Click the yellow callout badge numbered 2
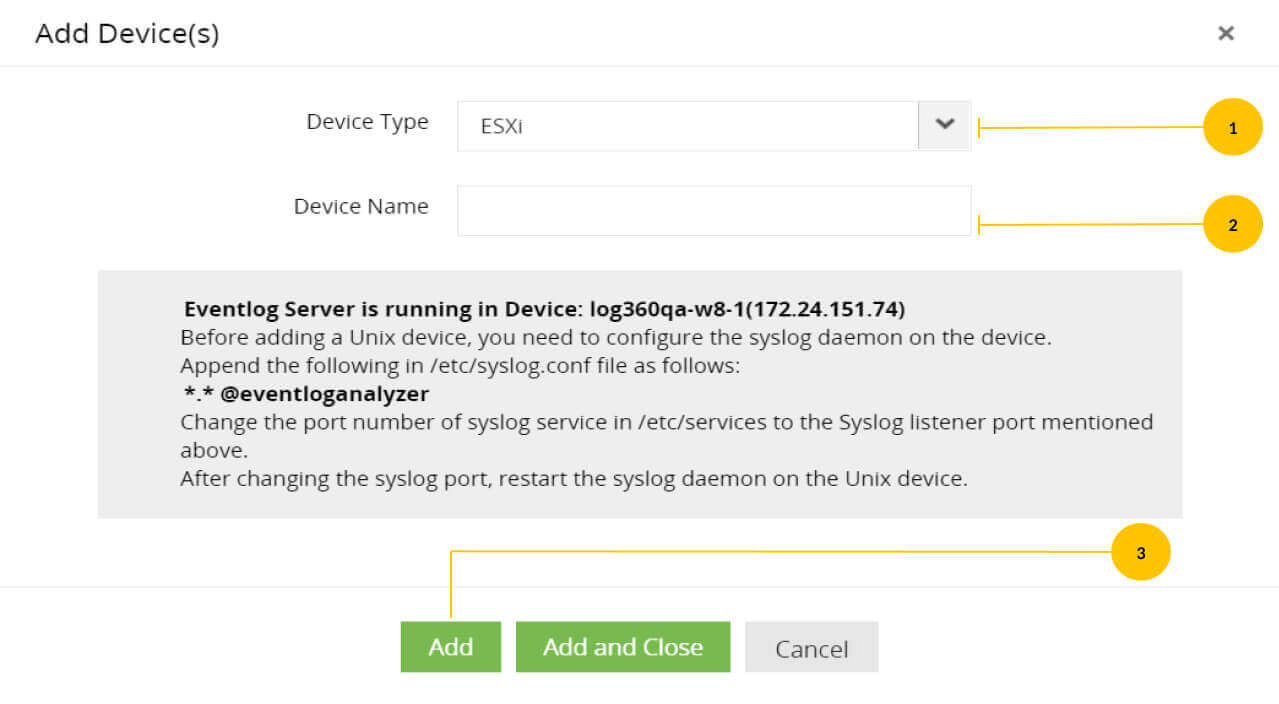The height and width of the screenshot is (704, 1279). pyautogui.click(x=1232, y=223)
